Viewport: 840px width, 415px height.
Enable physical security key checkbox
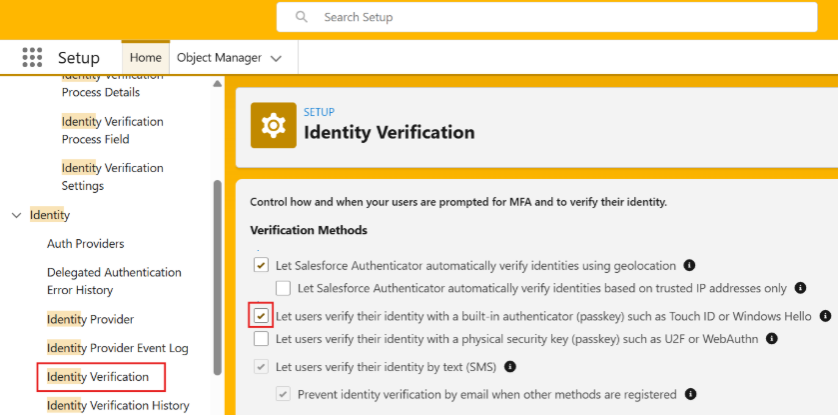(x=261, y=338)
